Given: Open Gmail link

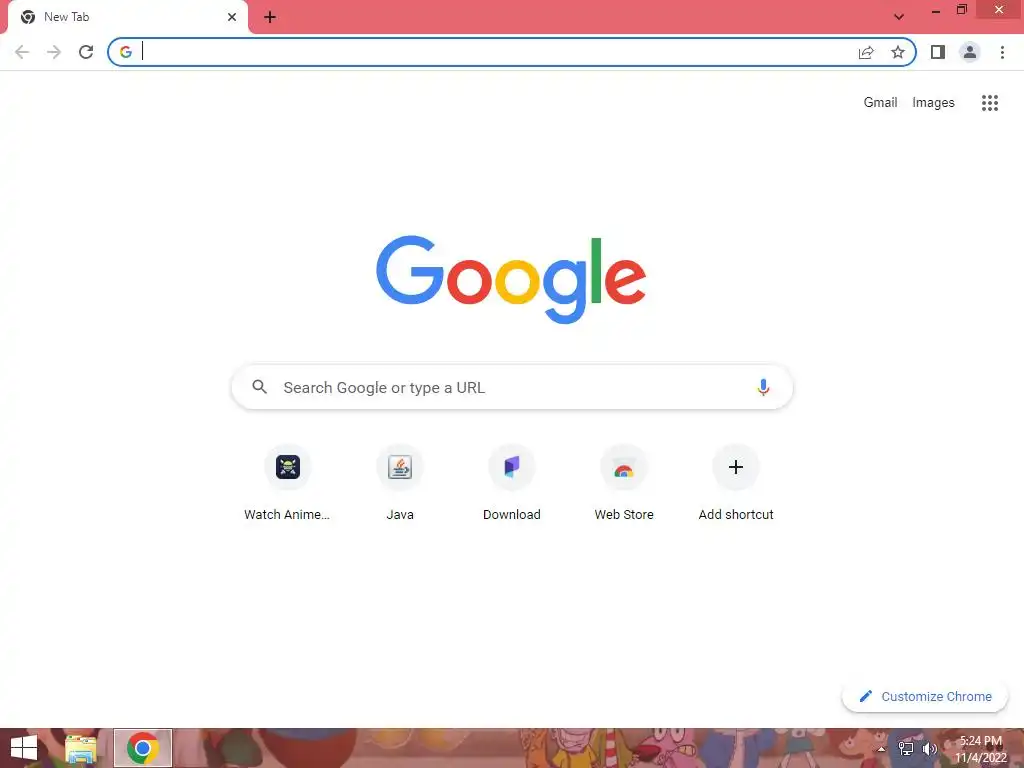Looking at the screenshot, I should (x=880, y=103).
